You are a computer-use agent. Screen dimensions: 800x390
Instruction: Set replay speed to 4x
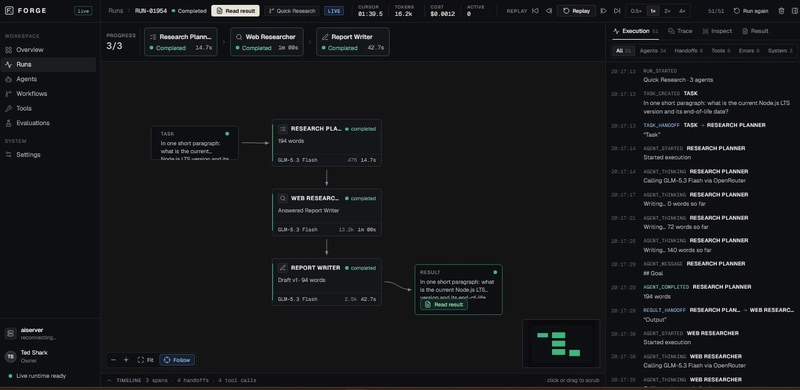click(x=682, y=11)
